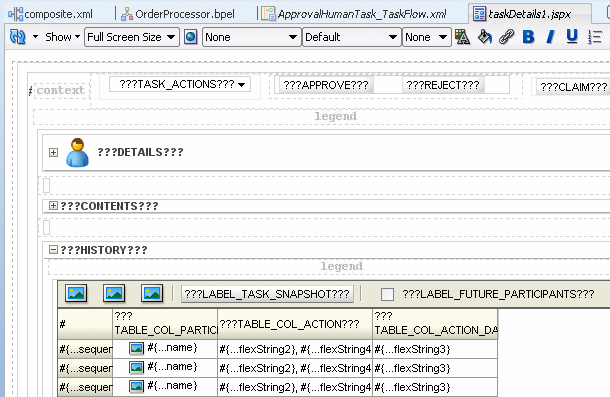
Task: Toggle bold formatting
Action: 528,37
